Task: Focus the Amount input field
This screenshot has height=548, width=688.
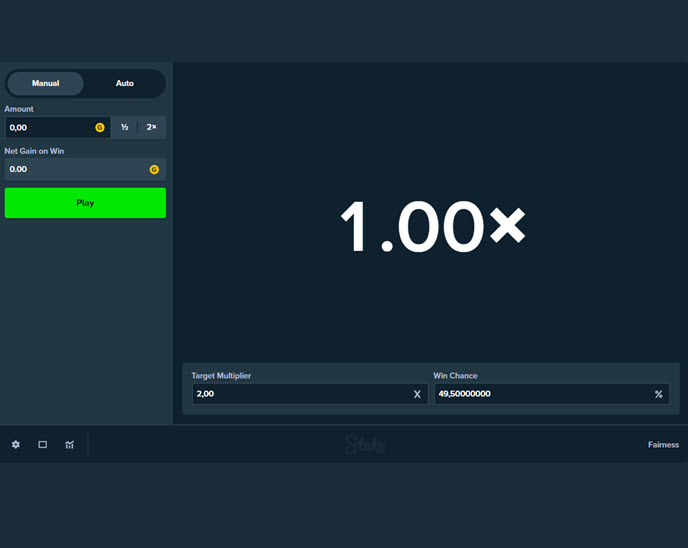Action: click(48, 127)
